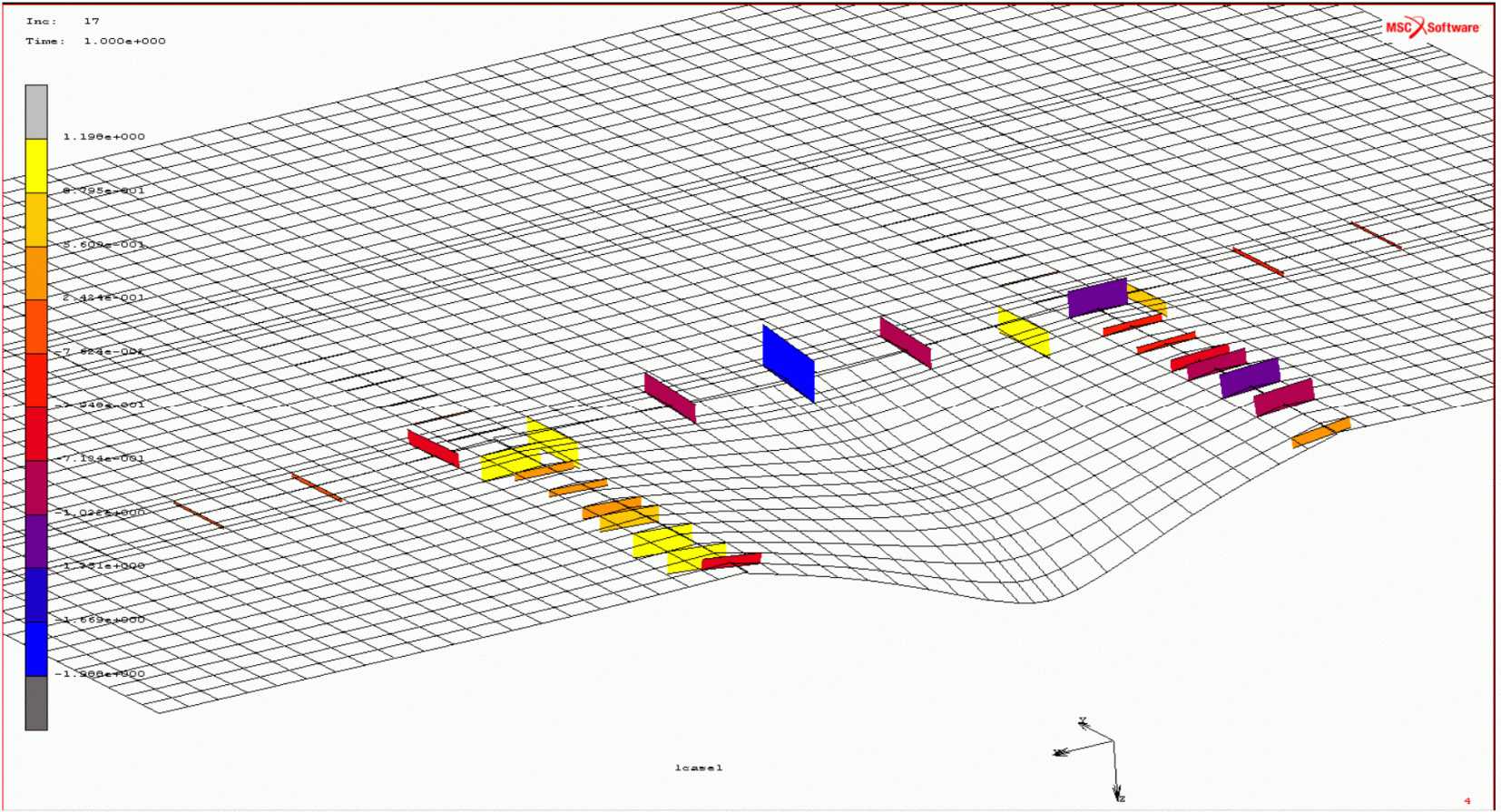Click the bright blue legend swatch above gray
Image resolution: width=1501 pixels, height=812 pixels.
pos(36,649)
